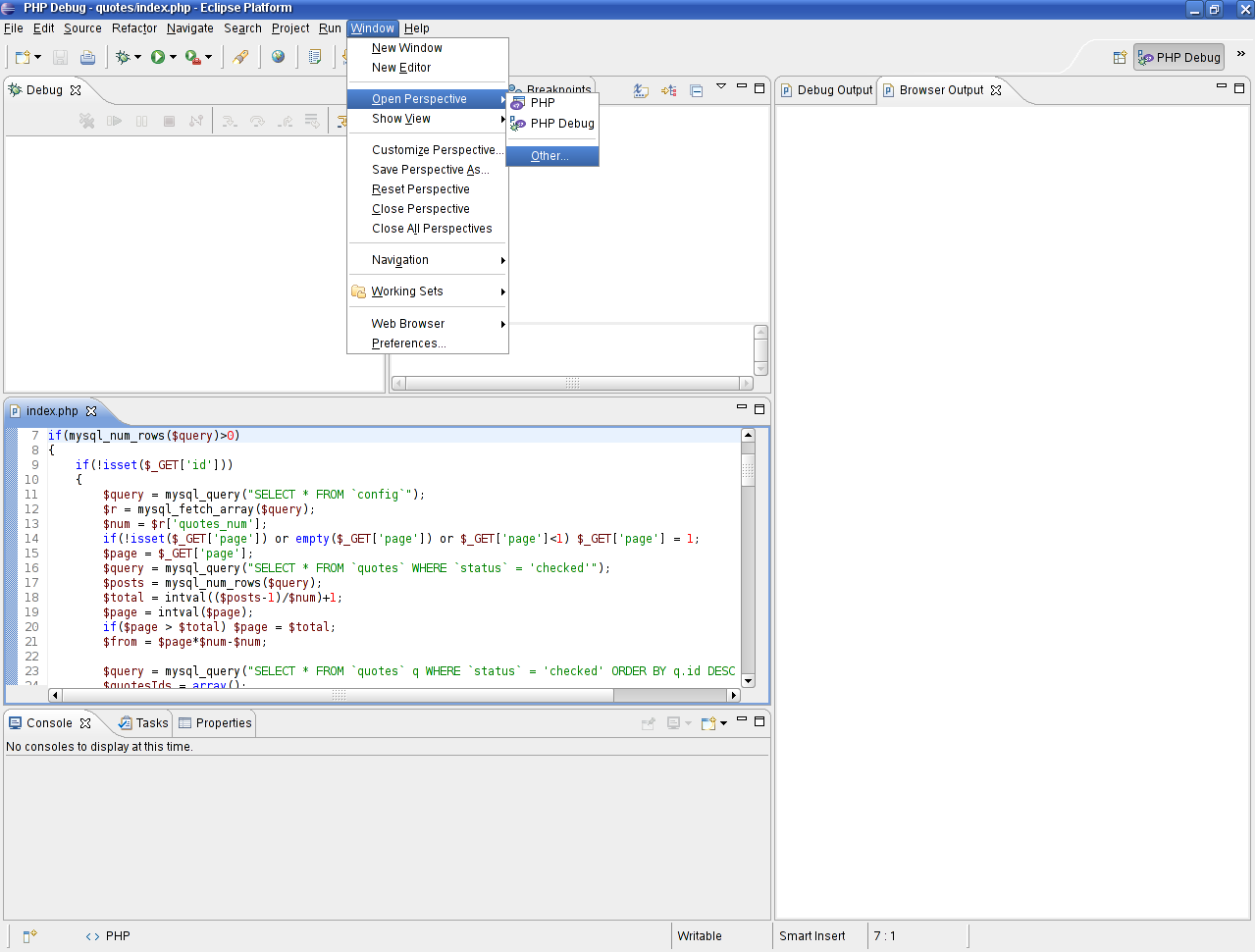Screen dimensions: 1256x952
Task: Click the New file wizard icon
Action: [x=23, y=57]
